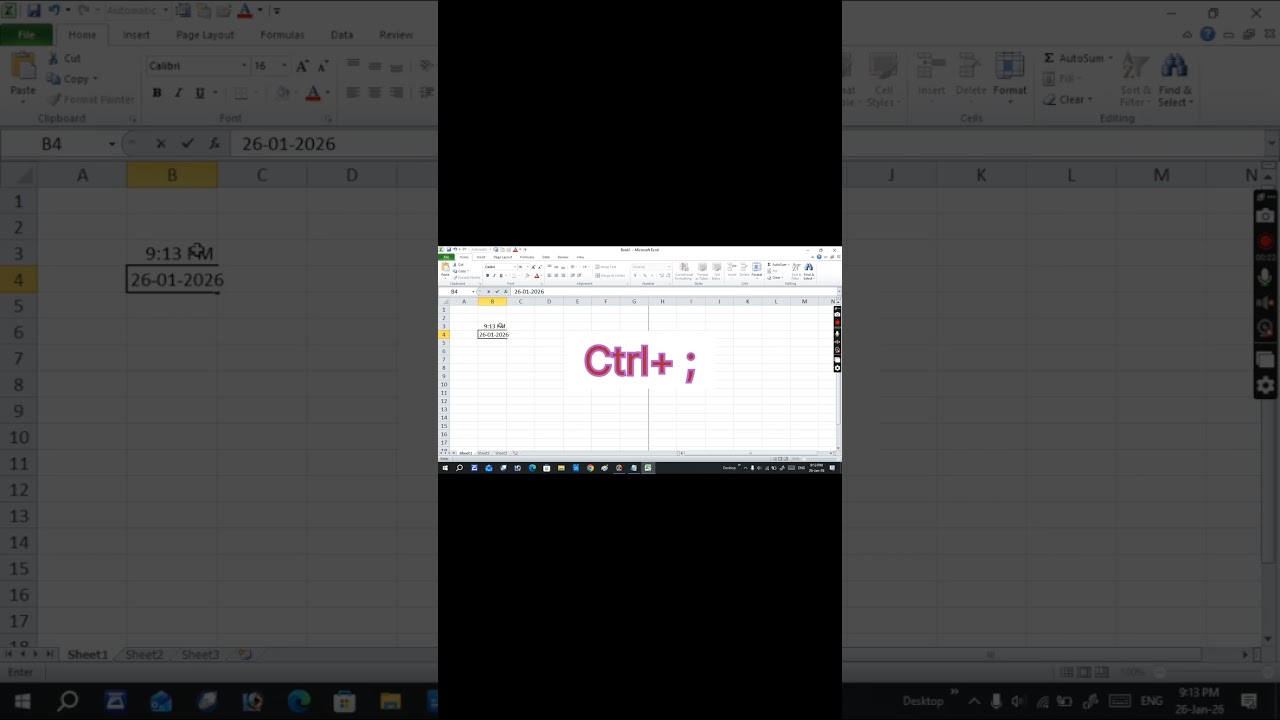Click Find & Select binoculars in enlarged background
This screenshot has width=1280, height=720.
point(1174,67)
